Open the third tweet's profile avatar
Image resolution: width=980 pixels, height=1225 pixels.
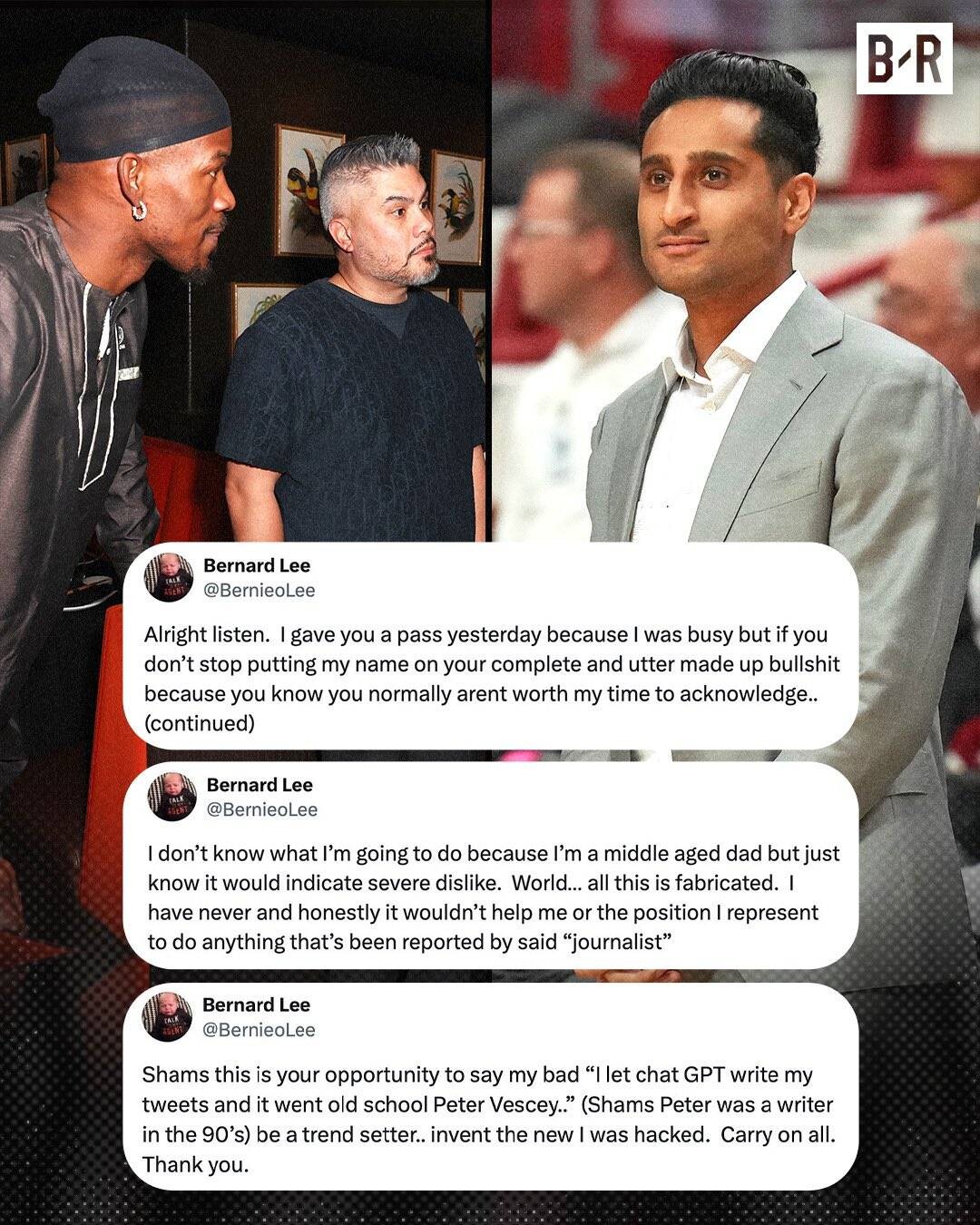168,1016
